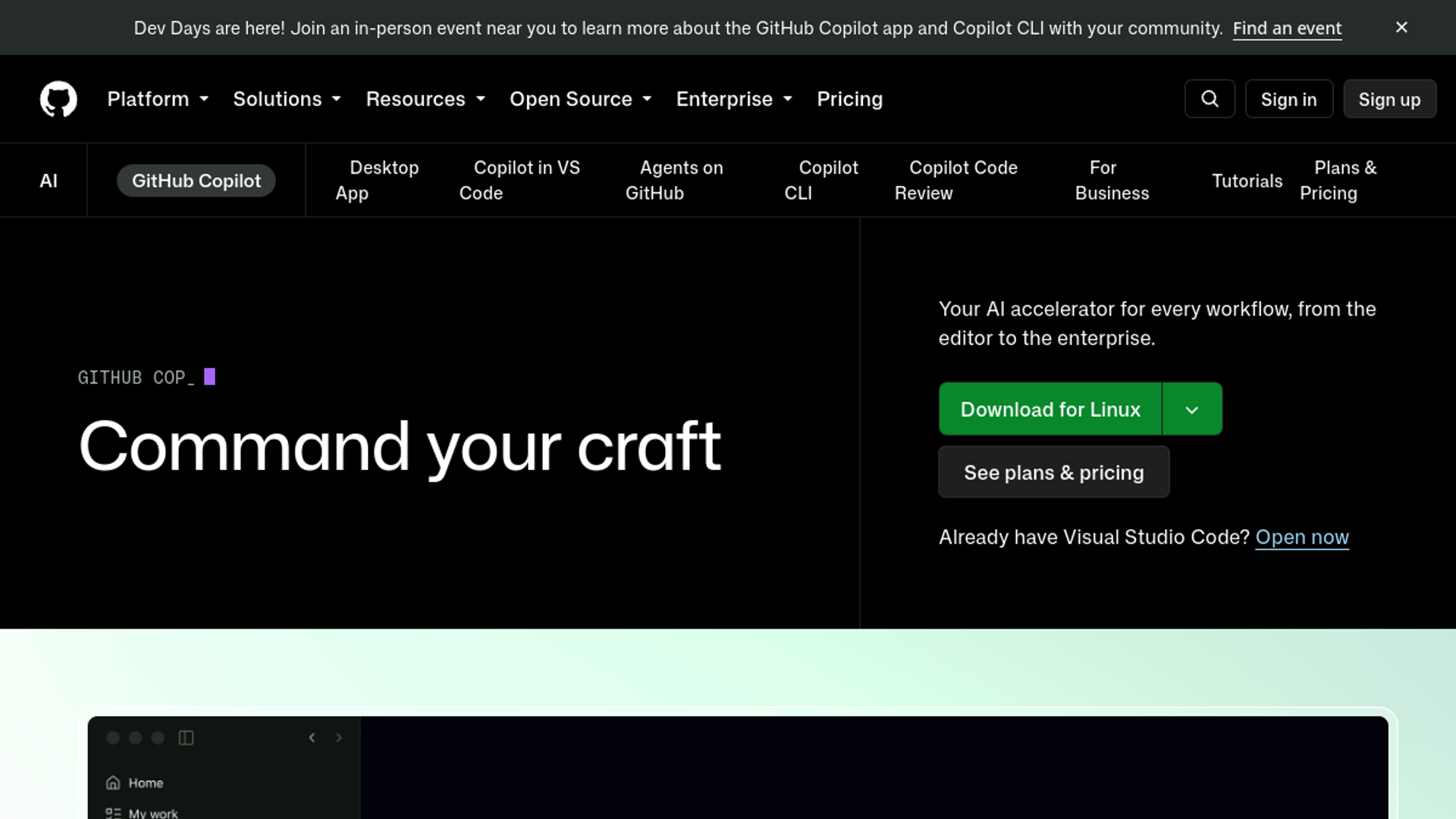Viewport: 1456px width, 819px height.
Task: Open Tutorials section
Action: point(1247,180)
